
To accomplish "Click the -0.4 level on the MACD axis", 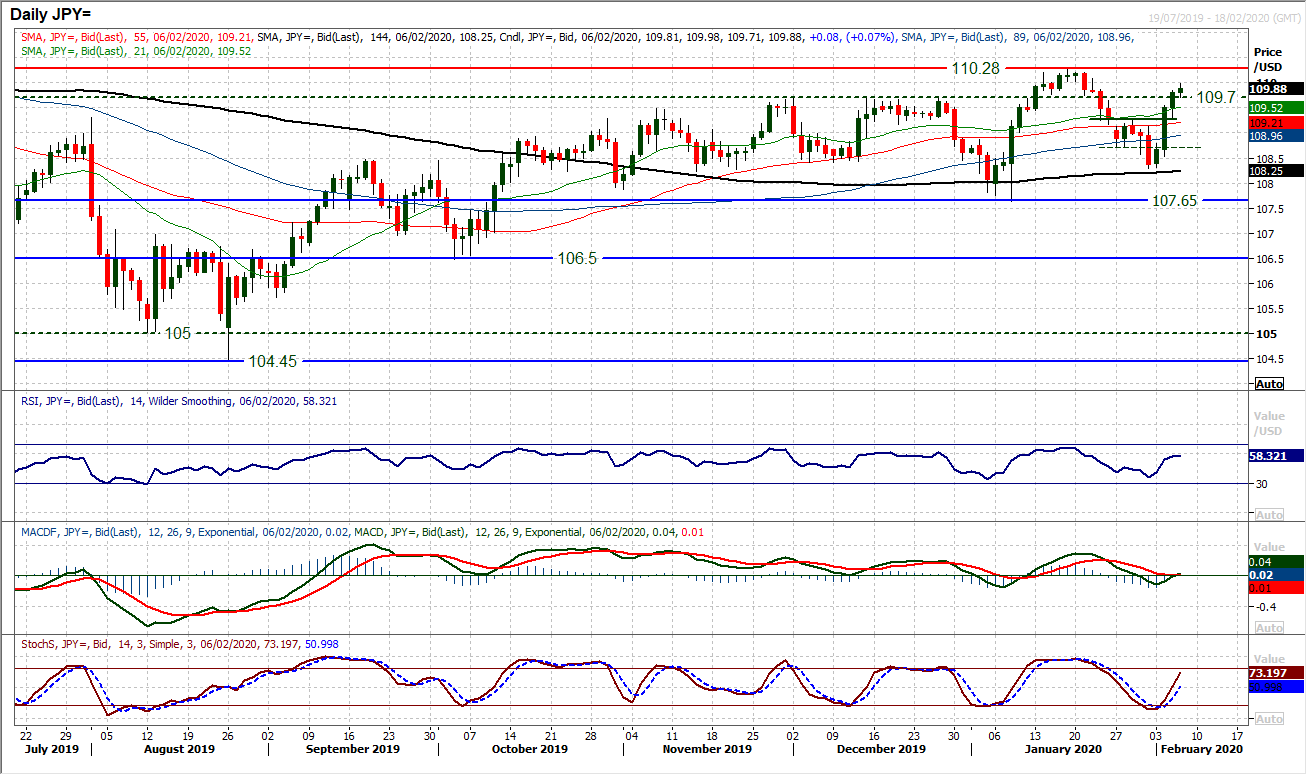I will coord(1265,606).
